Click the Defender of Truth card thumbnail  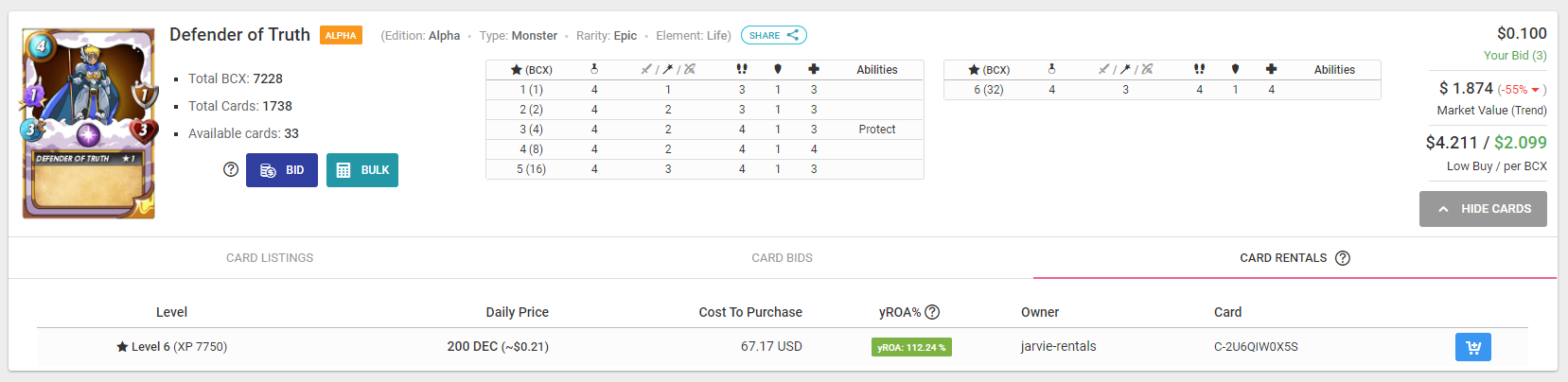tap(88, 124)
